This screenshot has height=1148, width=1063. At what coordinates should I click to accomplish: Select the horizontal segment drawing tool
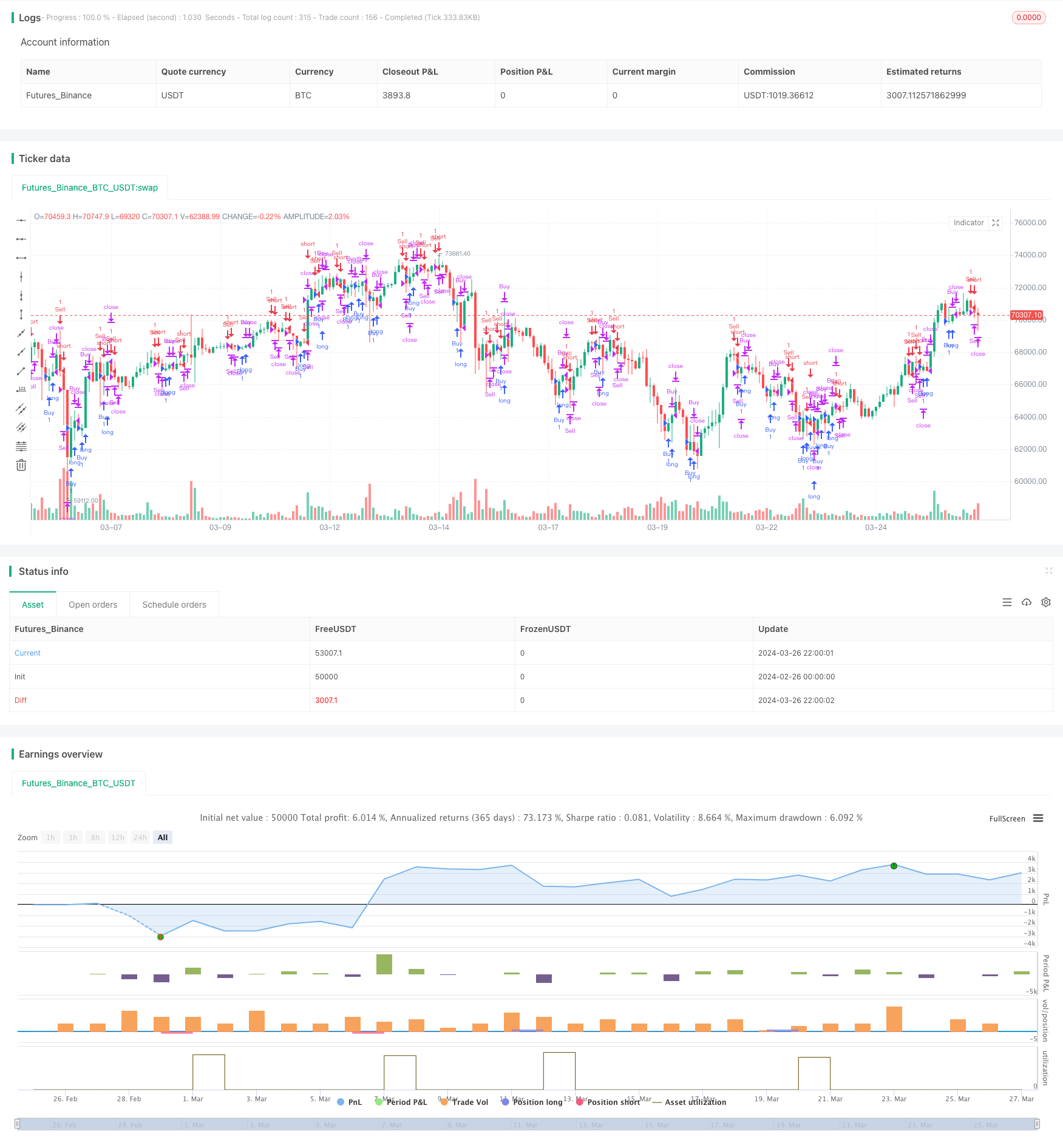coord(21,258)
